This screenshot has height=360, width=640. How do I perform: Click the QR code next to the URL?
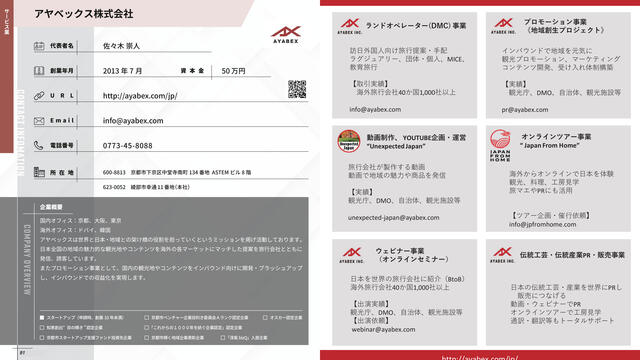[297, 89]
